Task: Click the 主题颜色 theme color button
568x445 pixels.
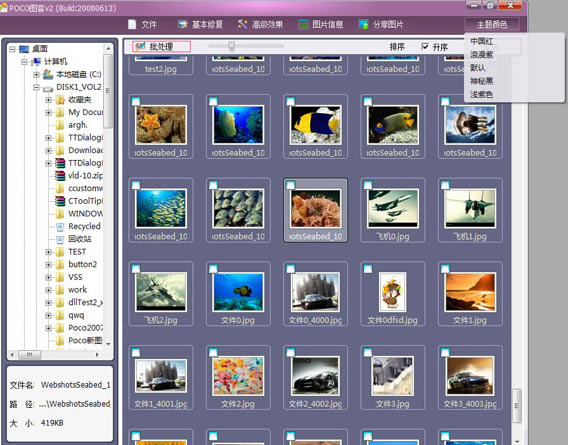Action: click(492, 24)
